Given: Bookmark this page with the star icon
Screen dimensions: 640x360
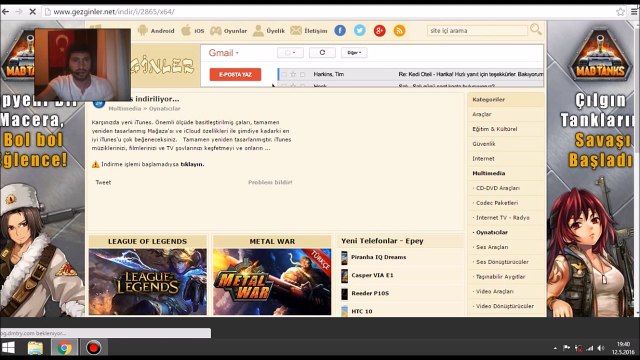Looking at the screenshot, I should point(620,12).
